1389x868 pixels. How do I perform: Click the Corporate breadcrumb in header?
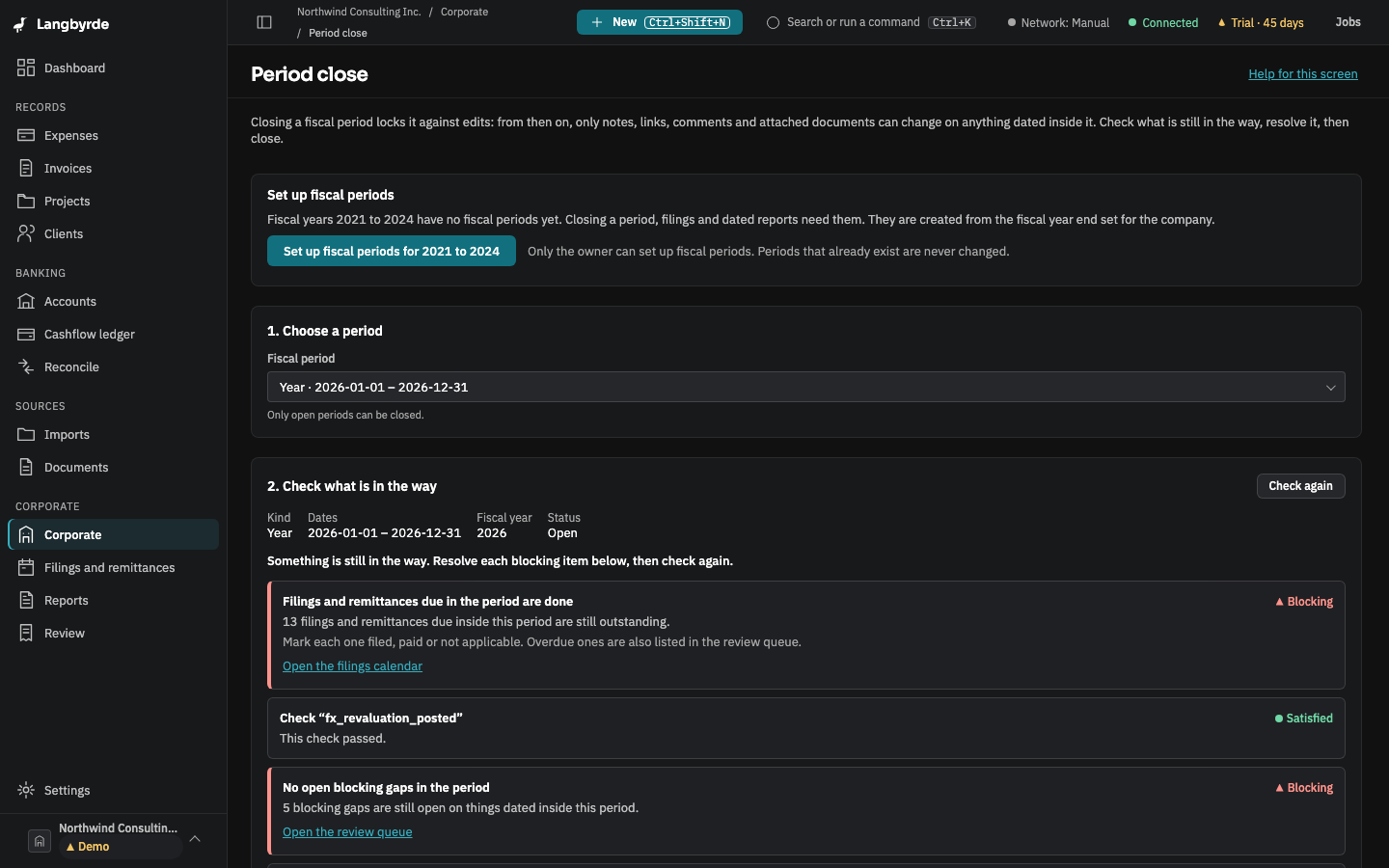[x=464, y=12]
